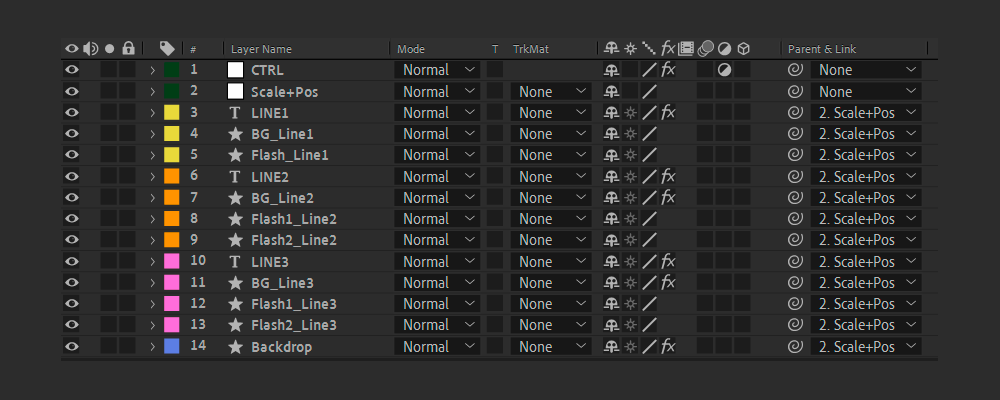
Task: Select the Flash_Line1 layer name
Action: 290,155
